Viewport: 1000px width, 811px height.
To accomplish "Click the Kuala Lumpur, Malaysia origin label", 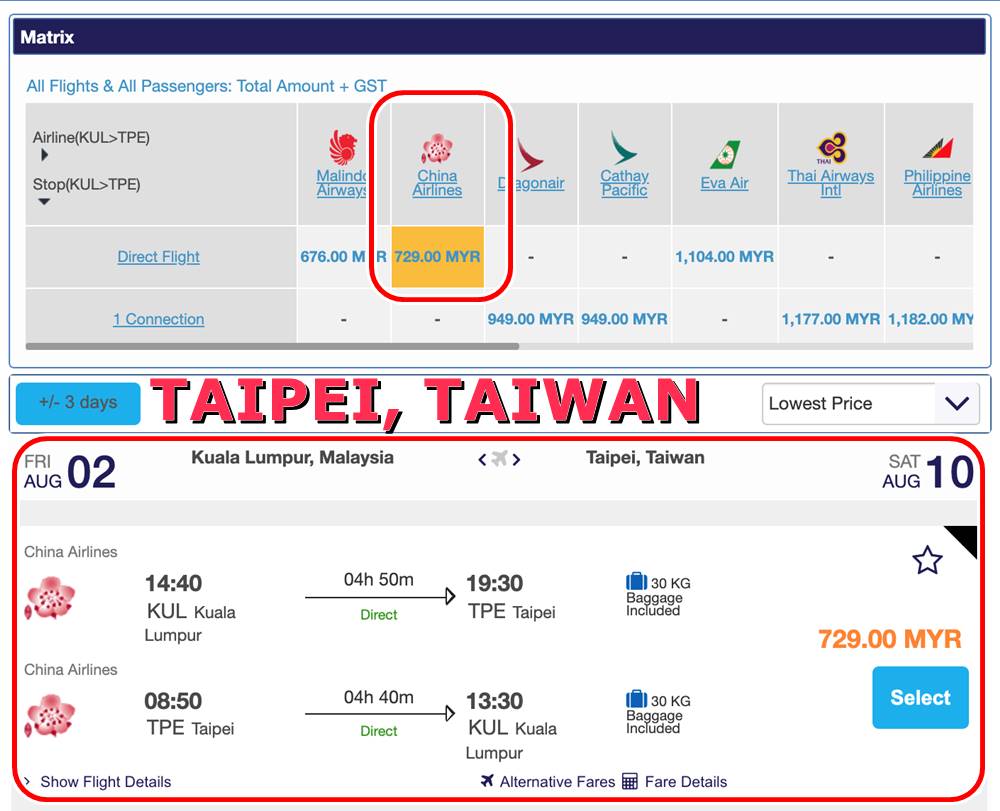I will pyautogui.click(x=293, y=458).
